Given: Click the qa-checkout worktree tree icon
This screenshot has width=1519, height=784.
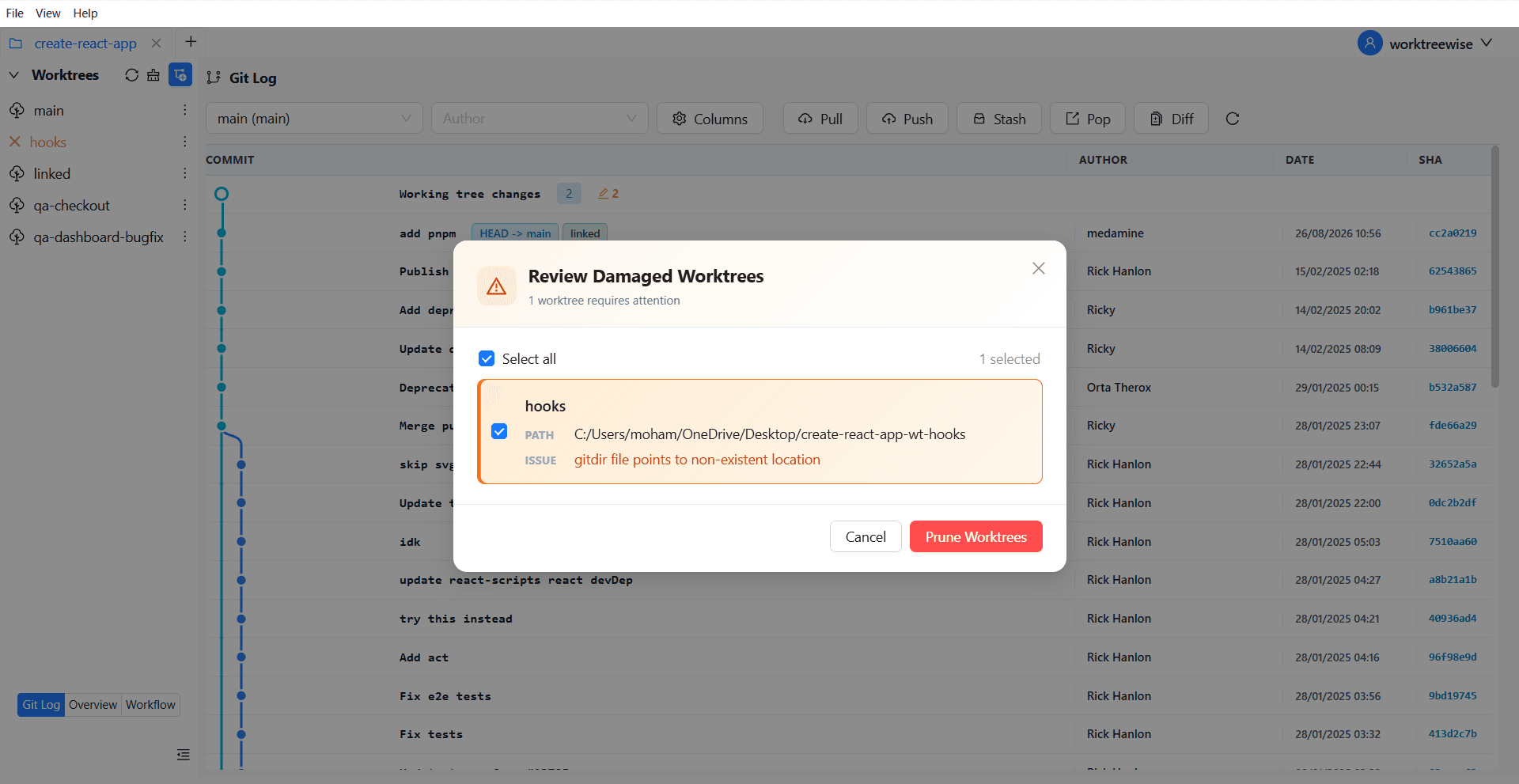Looking at the screenshot, I should (x=17, y=206).
